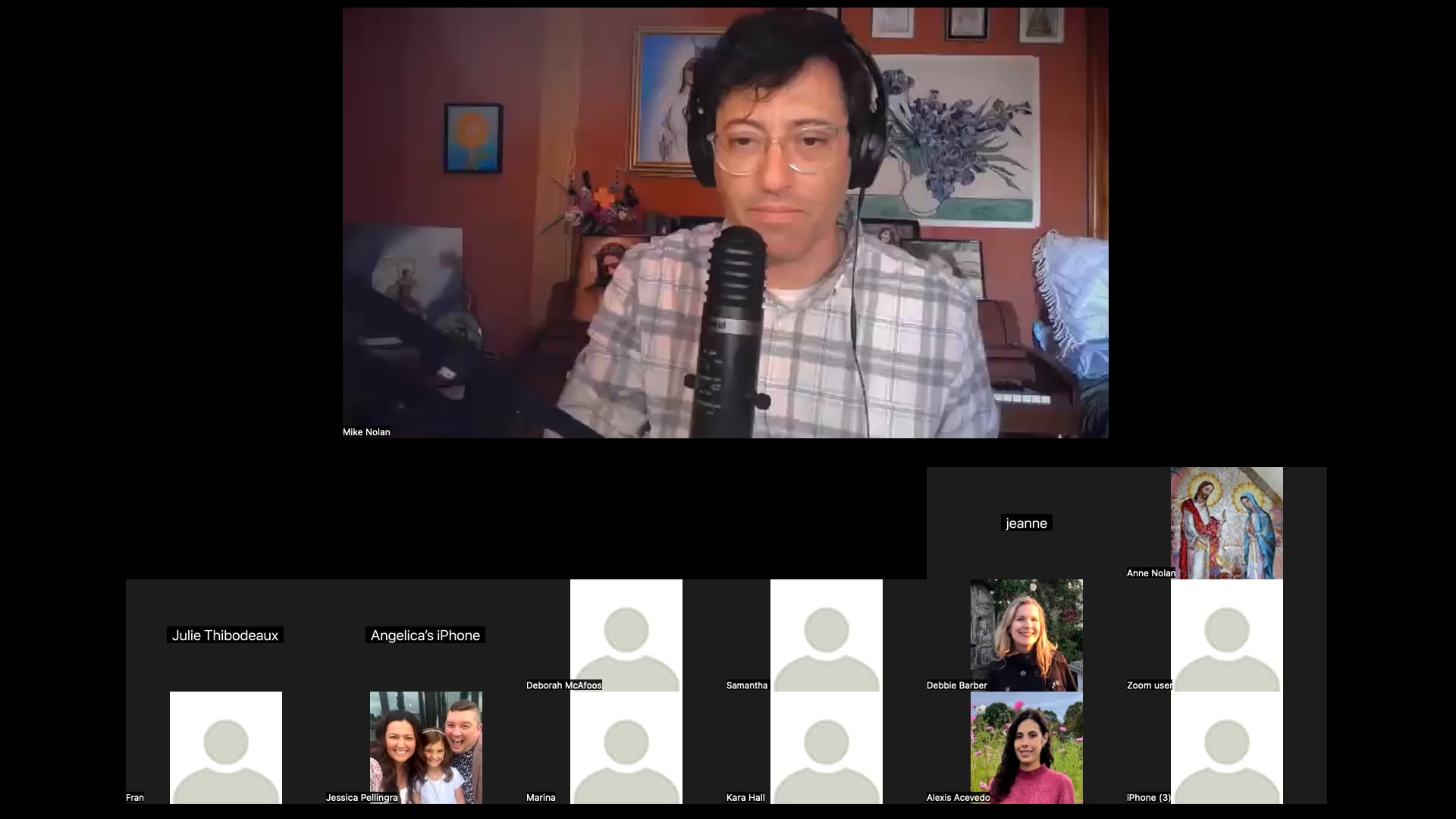Click the Zoom user avatar icon

coord(1226,635)
